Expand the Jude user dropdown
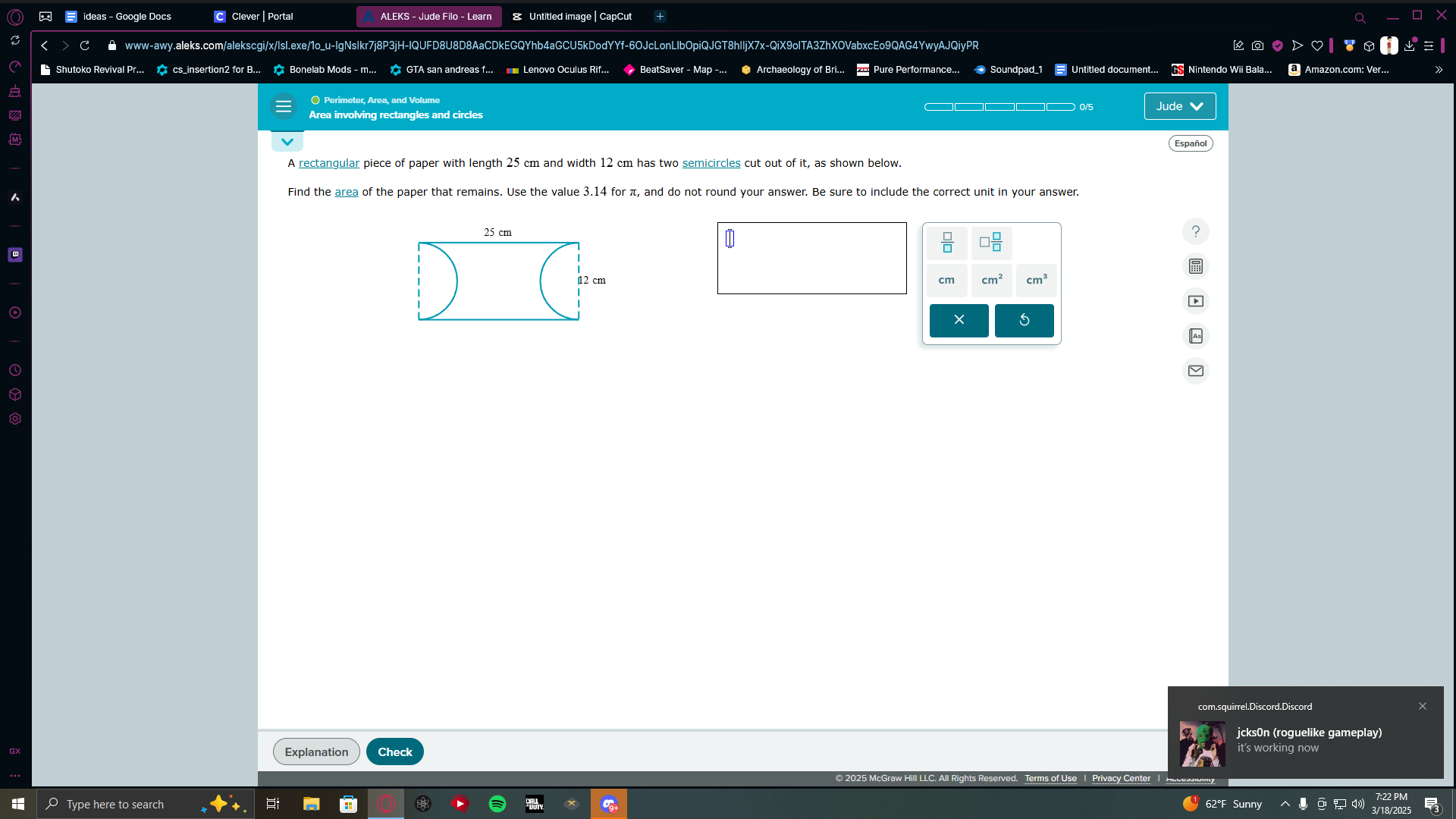 tap(1179, 106)
